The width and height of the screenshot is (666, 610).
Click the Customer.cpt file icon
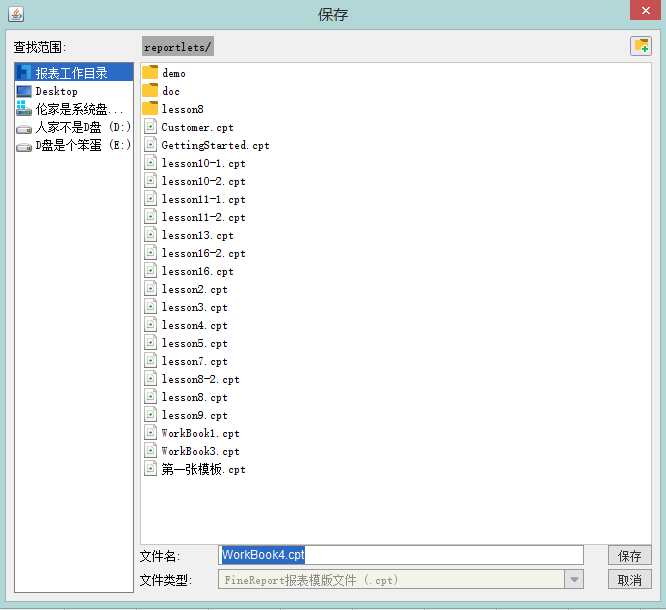coord(150,127)
